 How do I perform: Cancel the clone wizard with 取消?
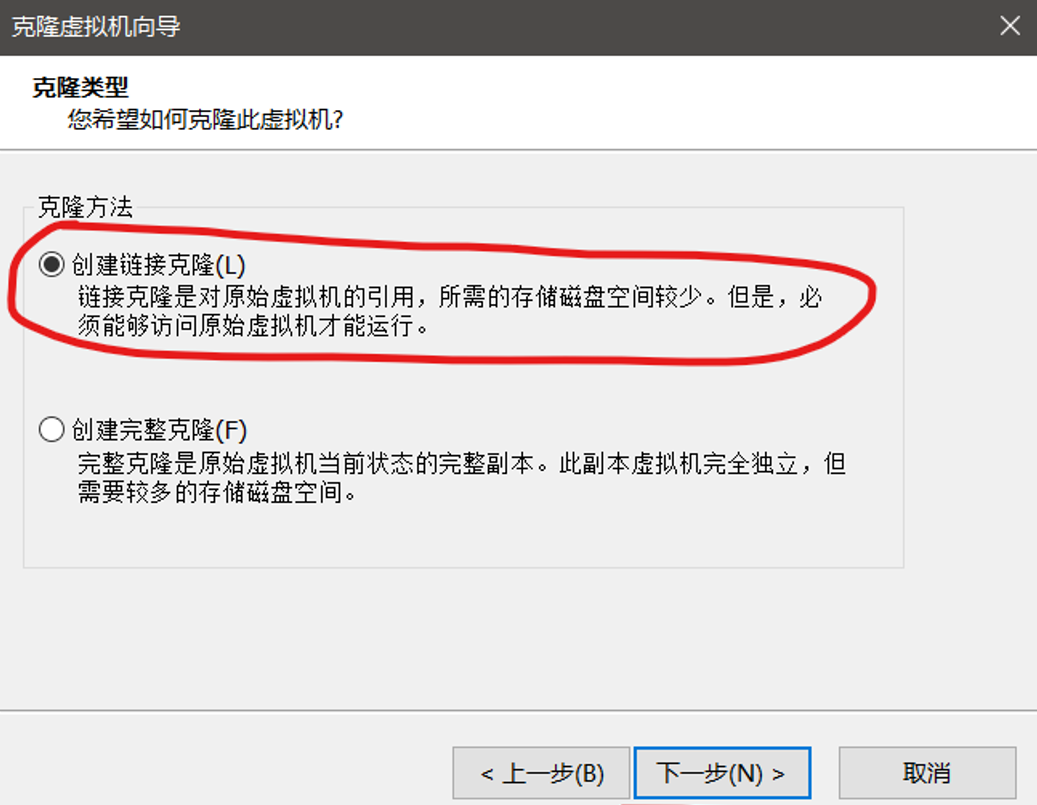(x=927, y=773)
